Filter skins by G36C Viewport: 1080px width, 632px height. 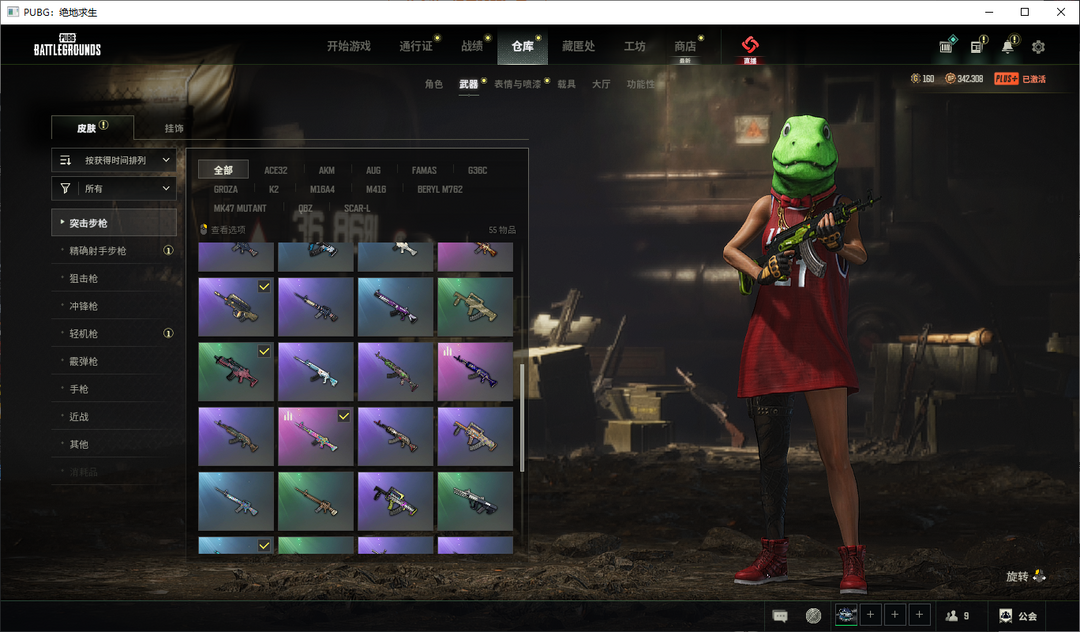click(477, 170)
